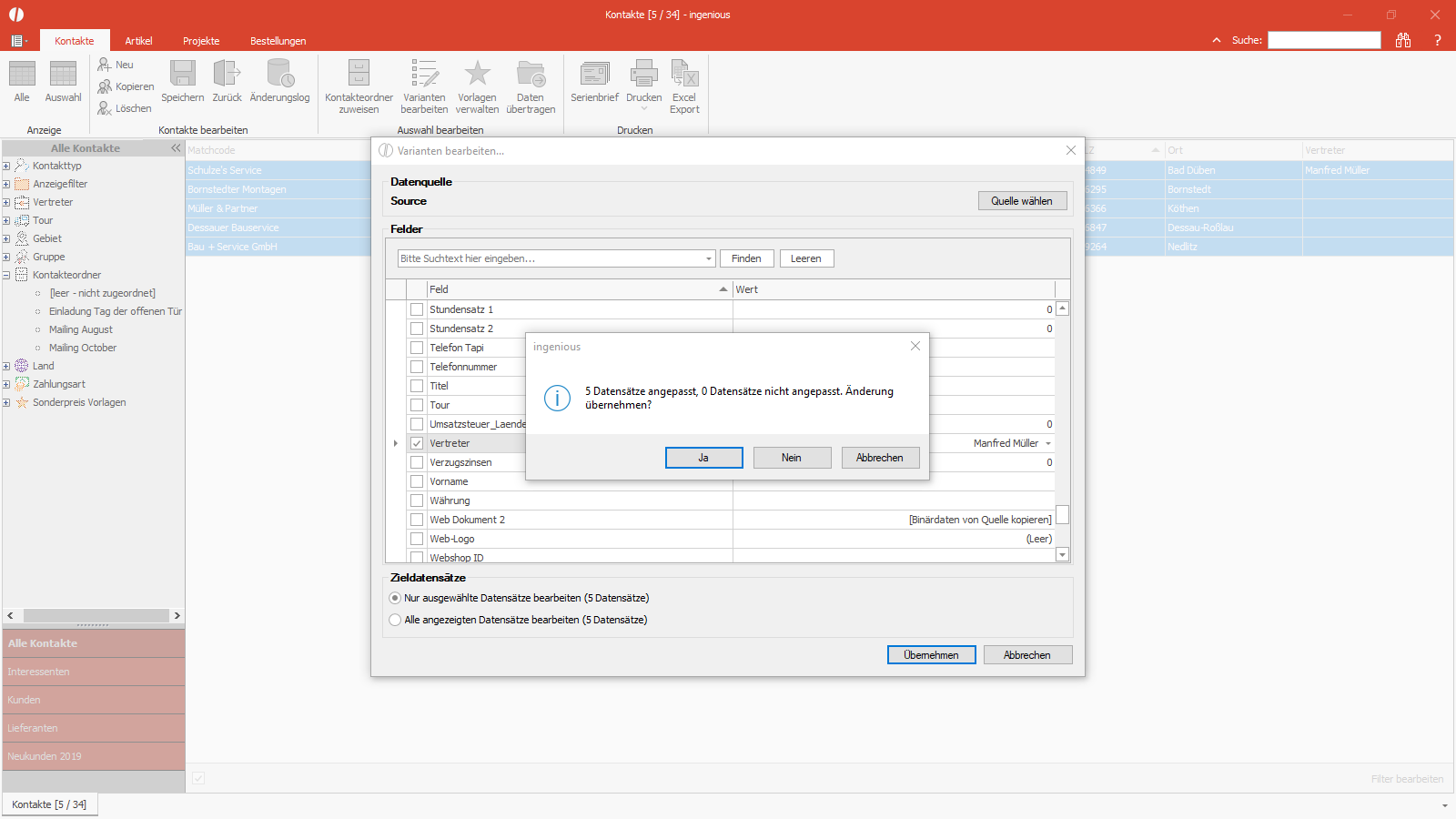Open the application menu icon in the ribbon
Image resolution: width=1456 pixels, height=819 pixels.
pos(18,40)
